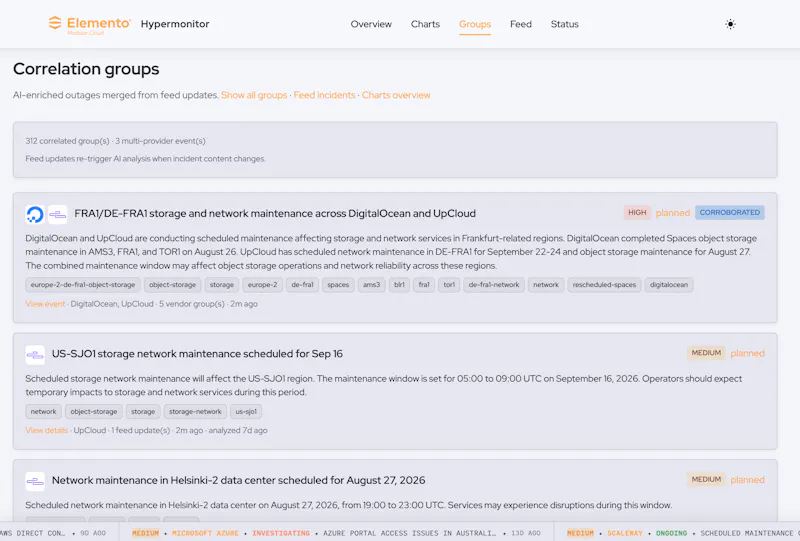Click the HIGH severity badge
800x541 pixels.
pyautogui.click(x=637, y=212)
